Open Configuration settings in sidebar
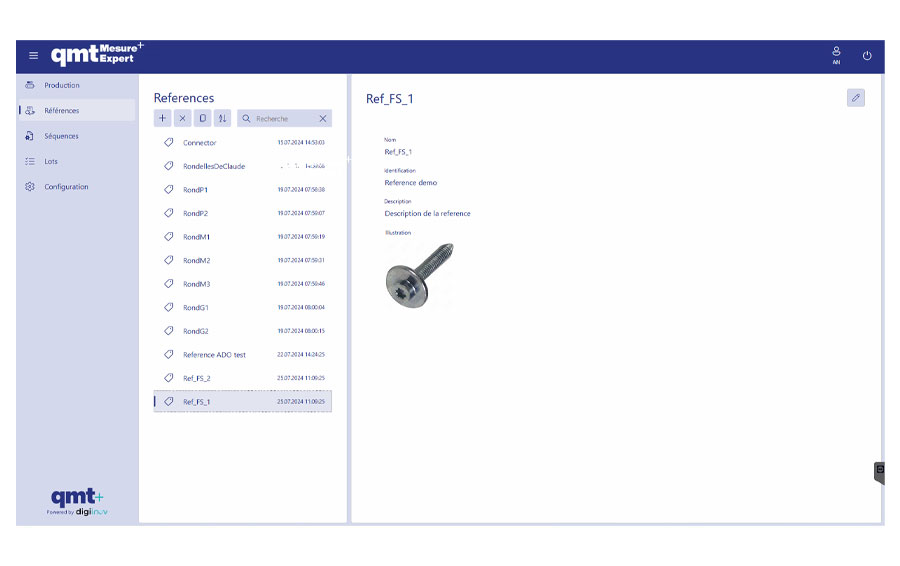Screen dimensions: 900x566 [66, 187]
